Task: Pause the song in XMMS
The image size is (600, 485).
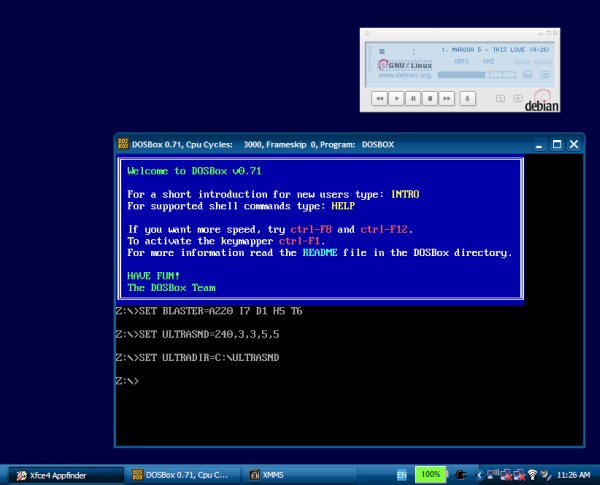Action: (413, 98)
